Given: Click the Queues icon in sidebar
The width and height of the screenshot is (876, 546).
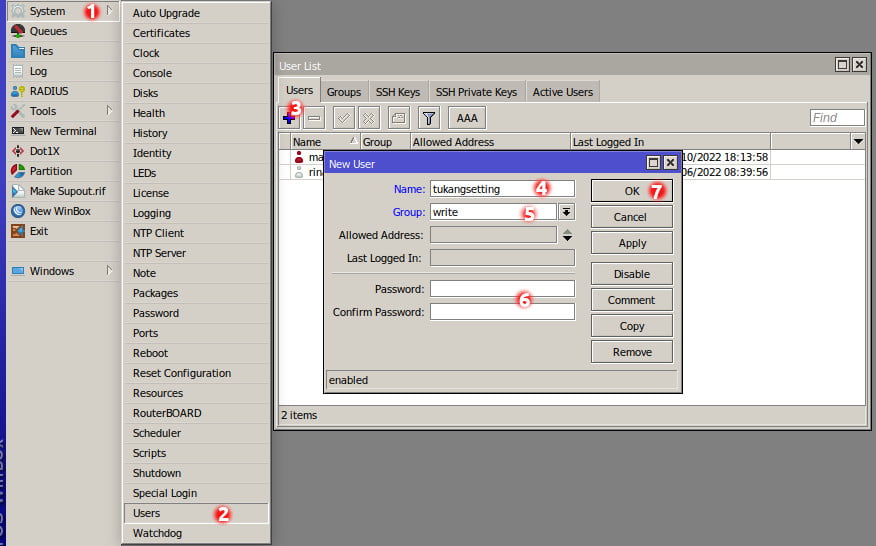Looking at the screenshot, I should point(18,31).
